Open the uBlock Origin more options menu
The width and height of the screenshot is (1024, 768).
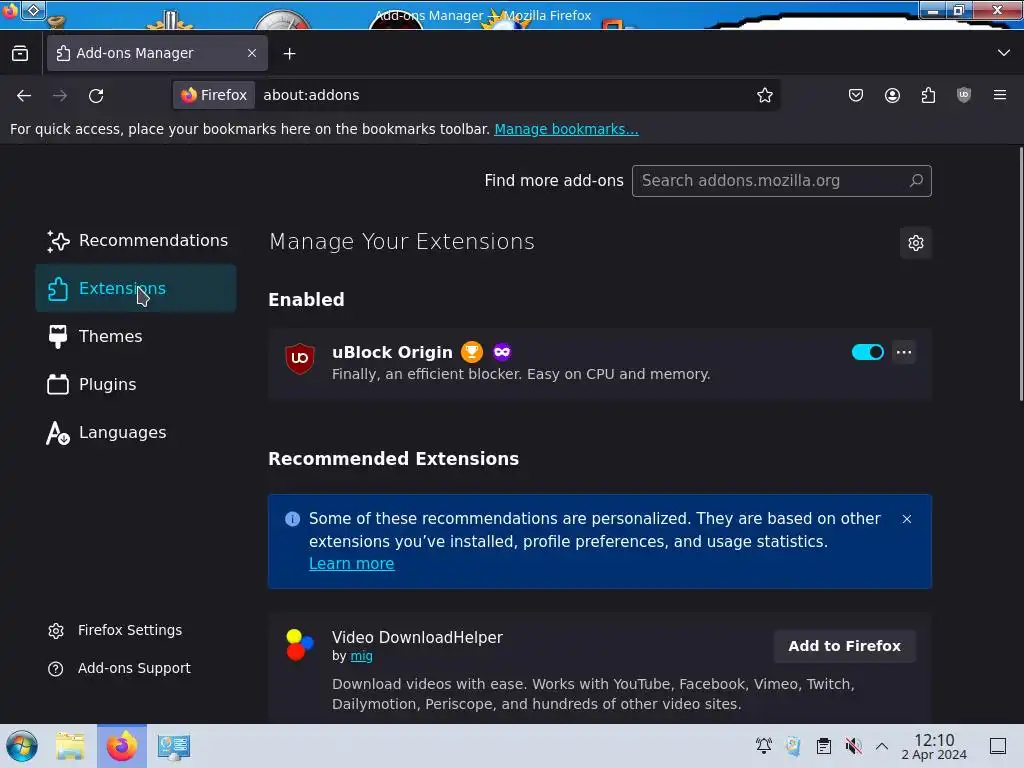904,353
